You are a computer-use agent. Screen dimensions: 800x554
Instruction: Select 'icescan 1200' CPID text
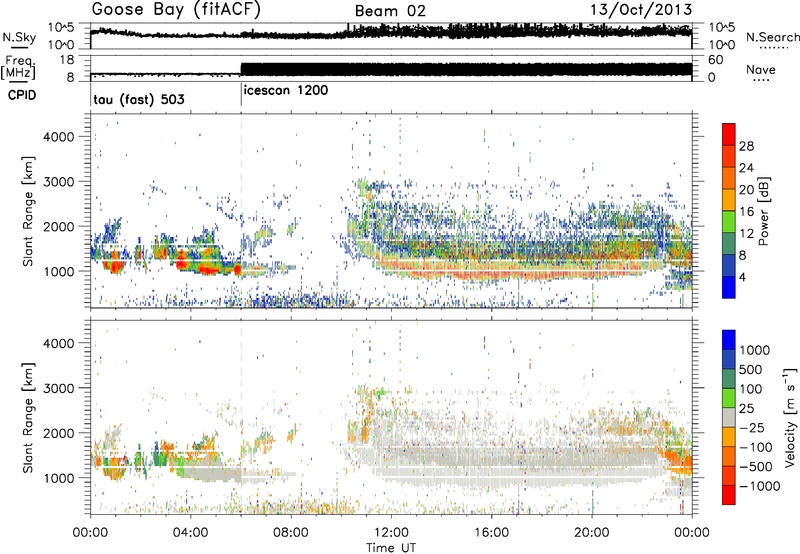coord(286,91)
